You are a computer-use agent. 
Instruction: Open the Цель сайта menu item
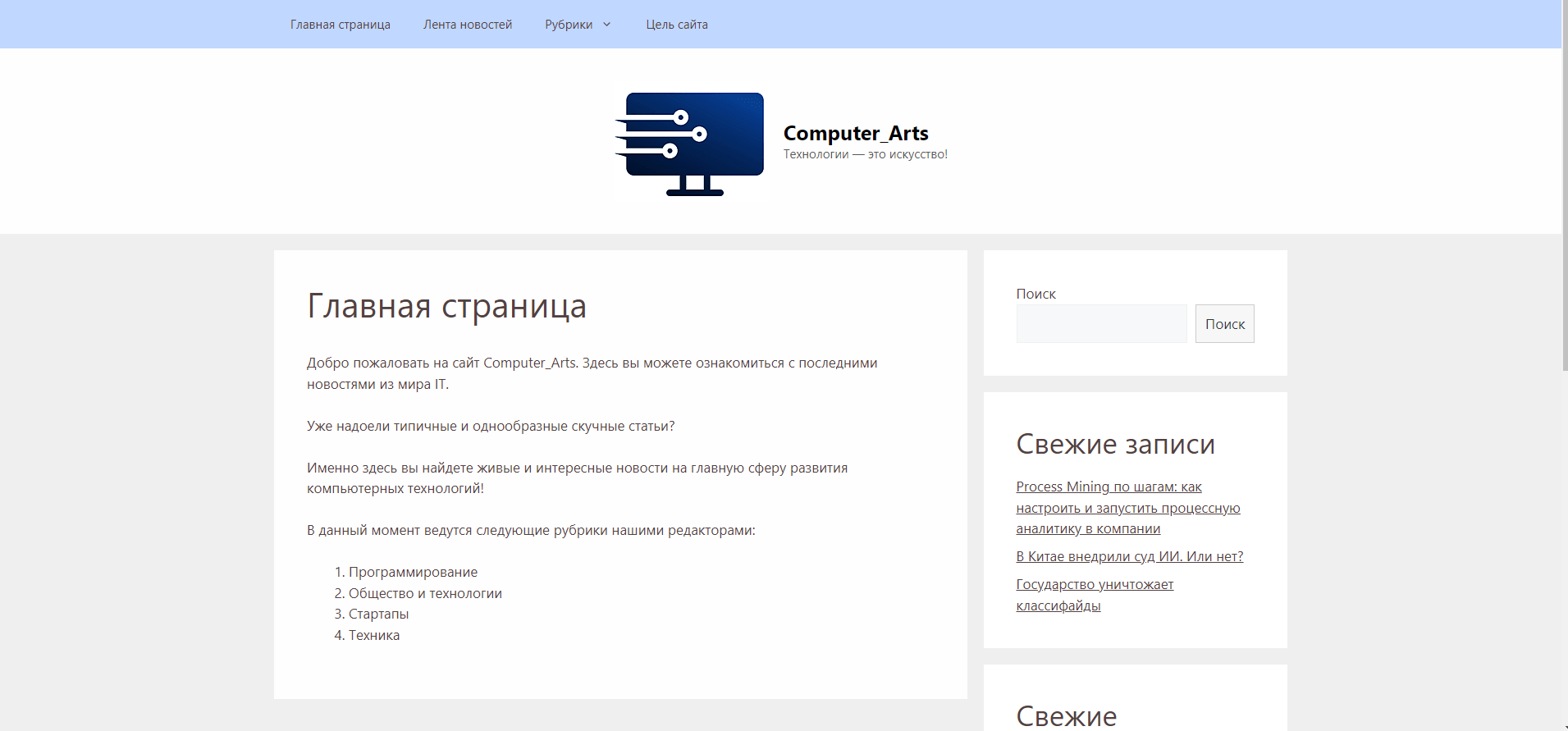coord(677,25)
